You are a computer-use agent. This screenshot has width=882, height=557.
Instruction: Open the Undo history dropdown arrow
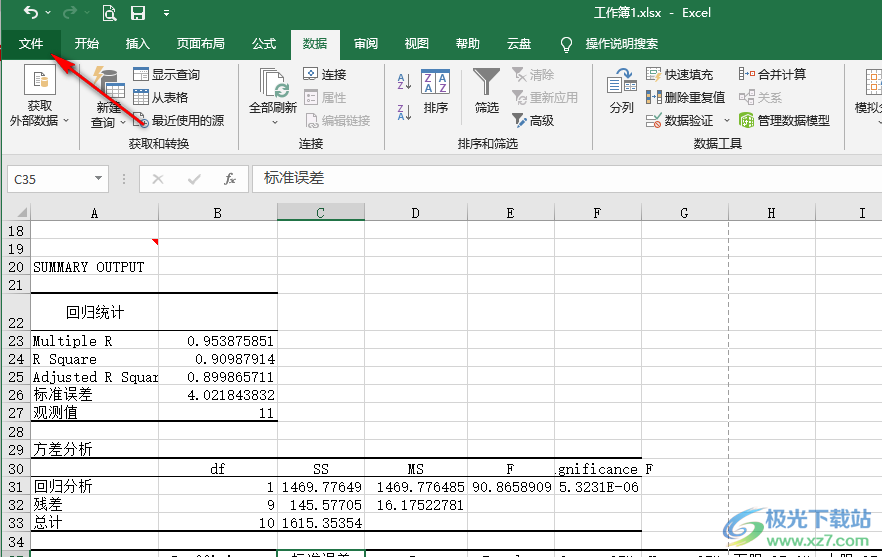48,13
